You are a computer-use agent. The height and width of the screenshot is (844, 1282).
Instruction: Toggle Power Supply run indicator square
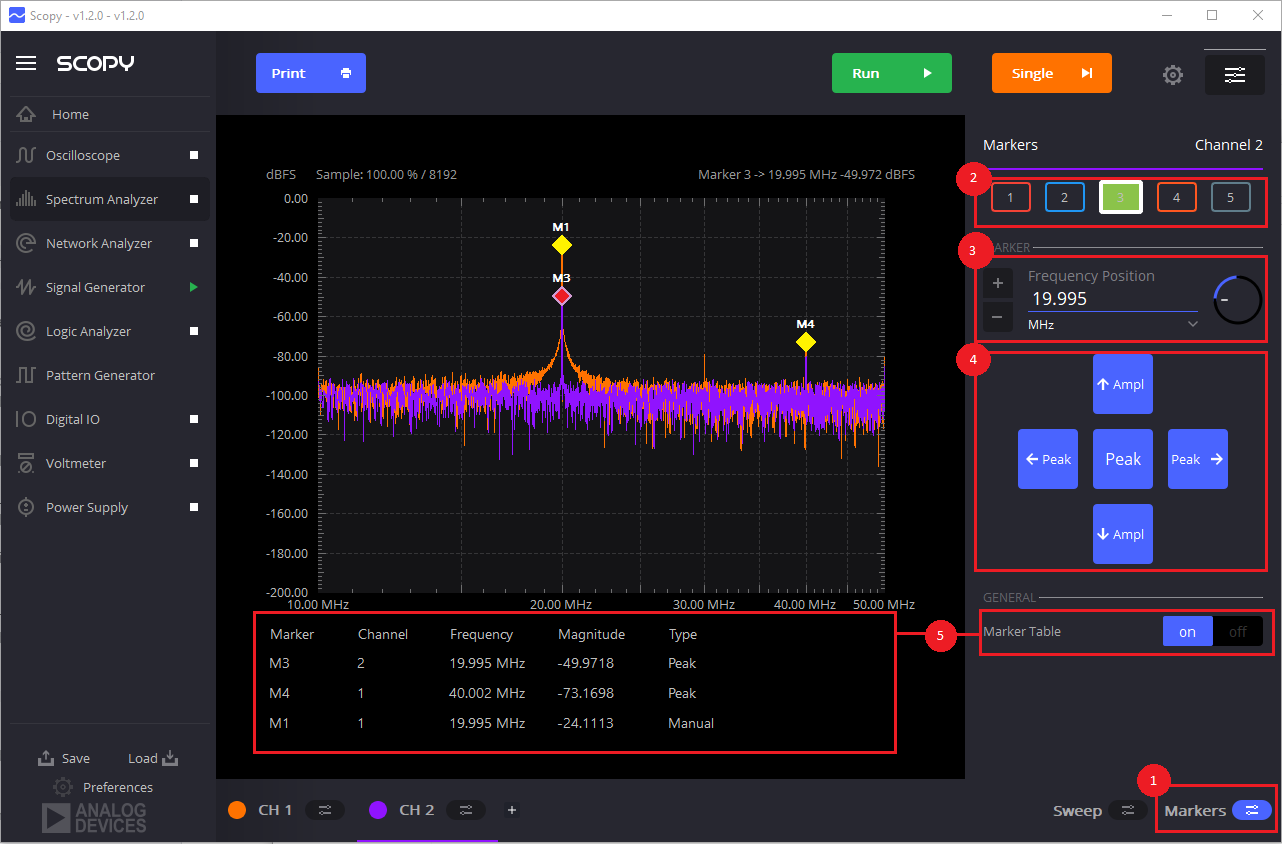194,507
